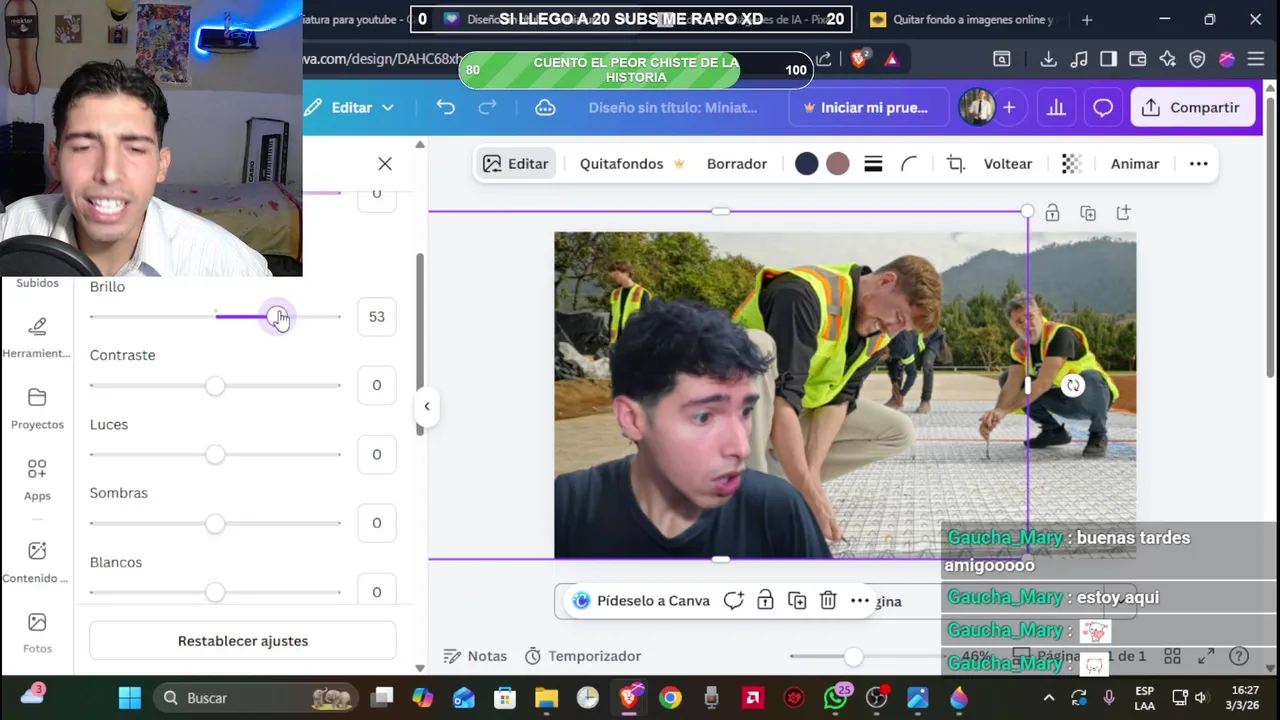Open the Temporizador timer
Viewport: 1280px width, 720px height.
(583, 656)
